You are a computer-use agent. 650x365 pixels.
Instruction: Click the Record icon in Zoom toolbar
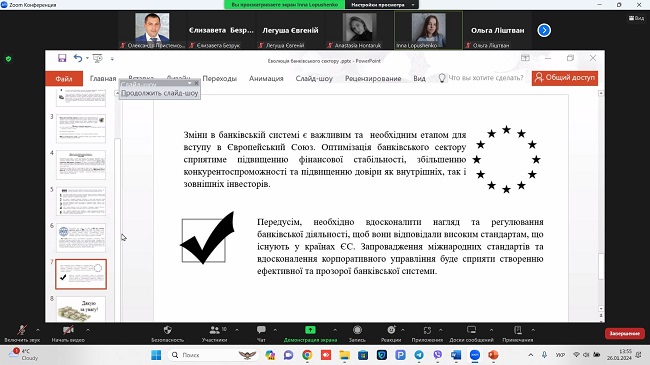point(357,330)
